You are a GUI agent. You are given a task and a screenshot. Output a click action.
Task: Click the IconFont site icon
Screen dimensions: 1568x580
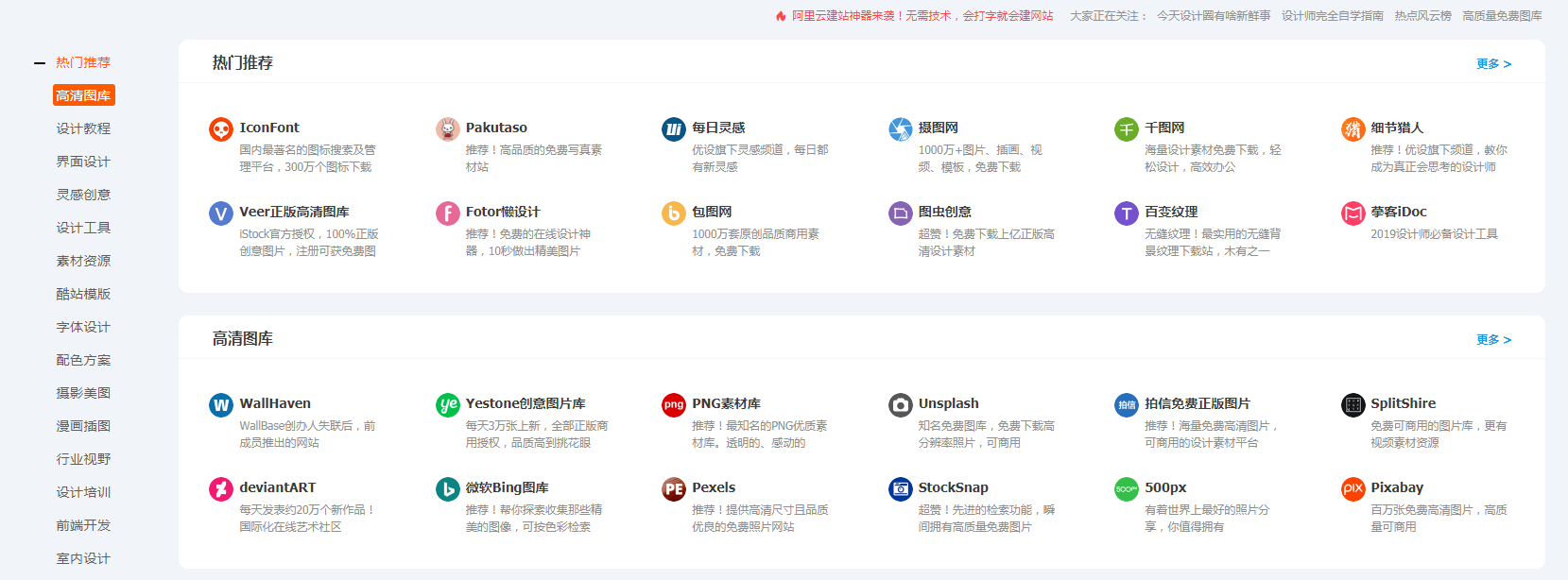(x=221, y=129)
